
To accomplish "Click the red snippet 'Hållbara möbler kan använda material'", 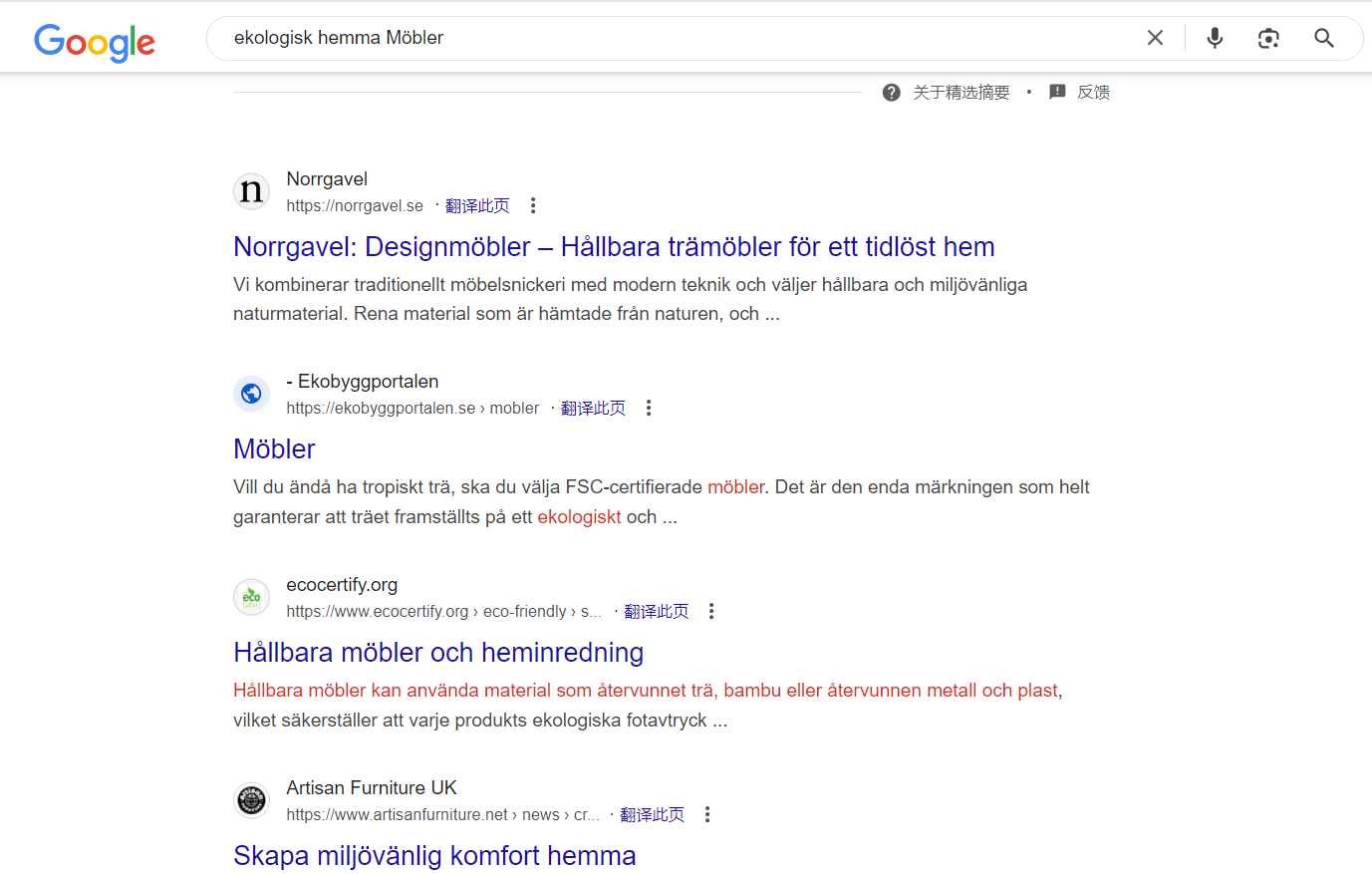I will (646, 691).
